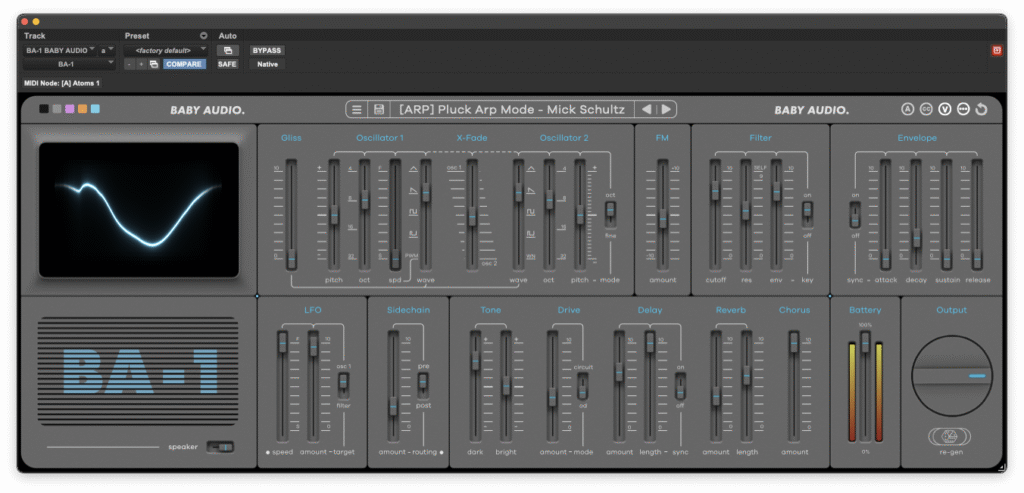Open the BA-1 plugin selector dropdown
Viewport: 1024px width, 493px height.
pyautogui.click(x=69, y=64)
